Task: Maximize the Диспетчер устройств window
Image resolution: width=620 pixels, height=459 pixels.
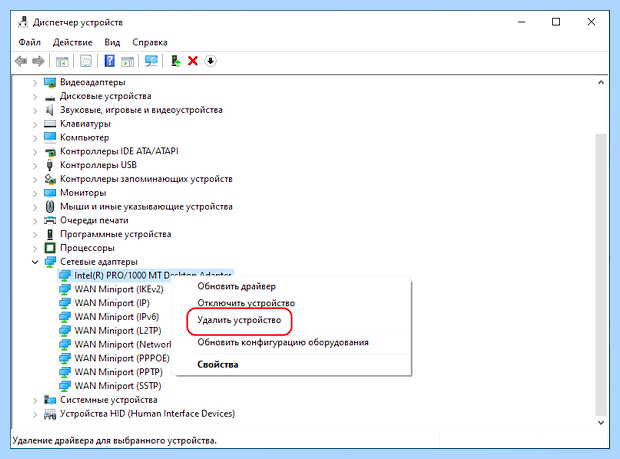Action: [556, 22]
